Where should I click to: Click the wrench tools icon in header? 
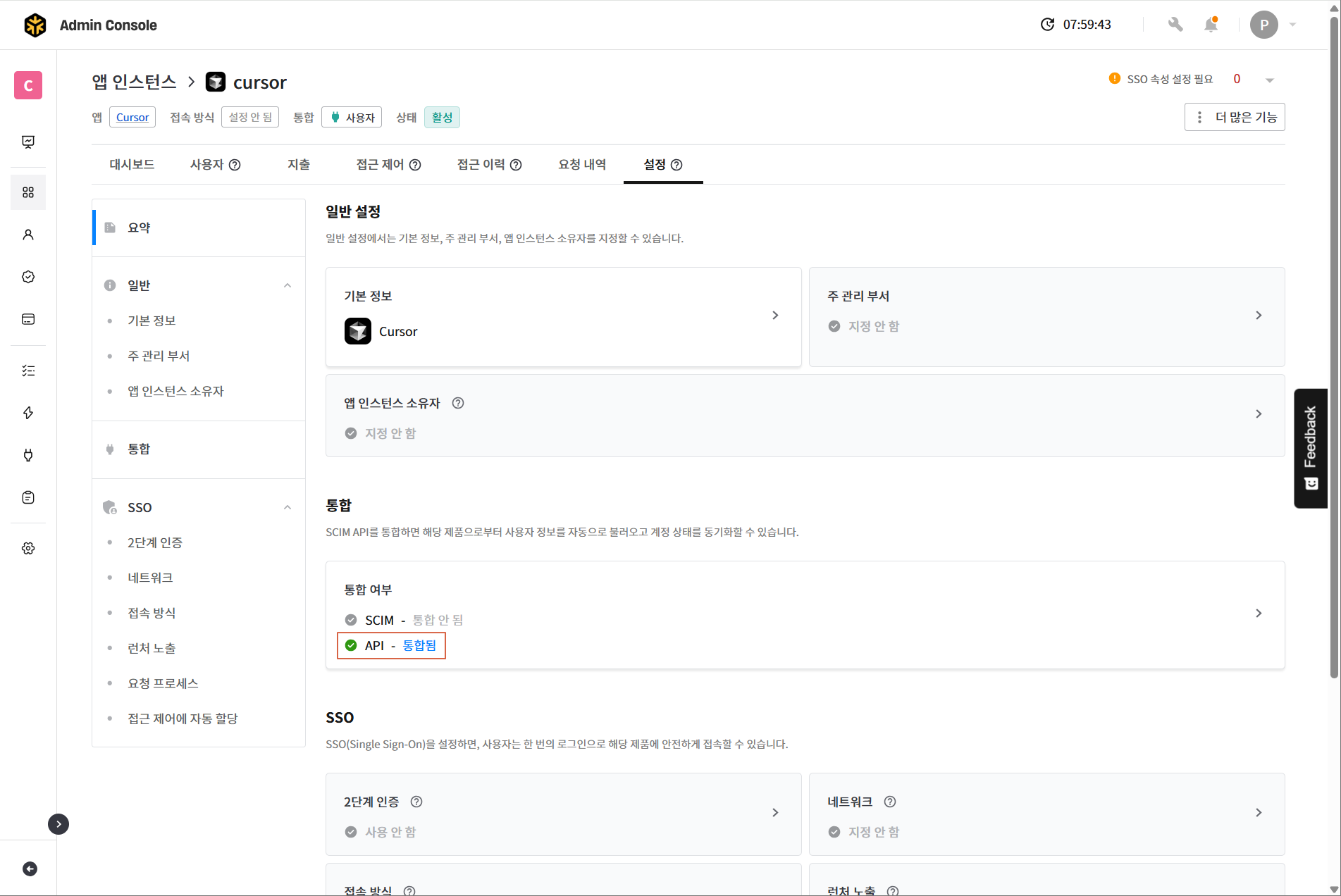point(1175,25)
